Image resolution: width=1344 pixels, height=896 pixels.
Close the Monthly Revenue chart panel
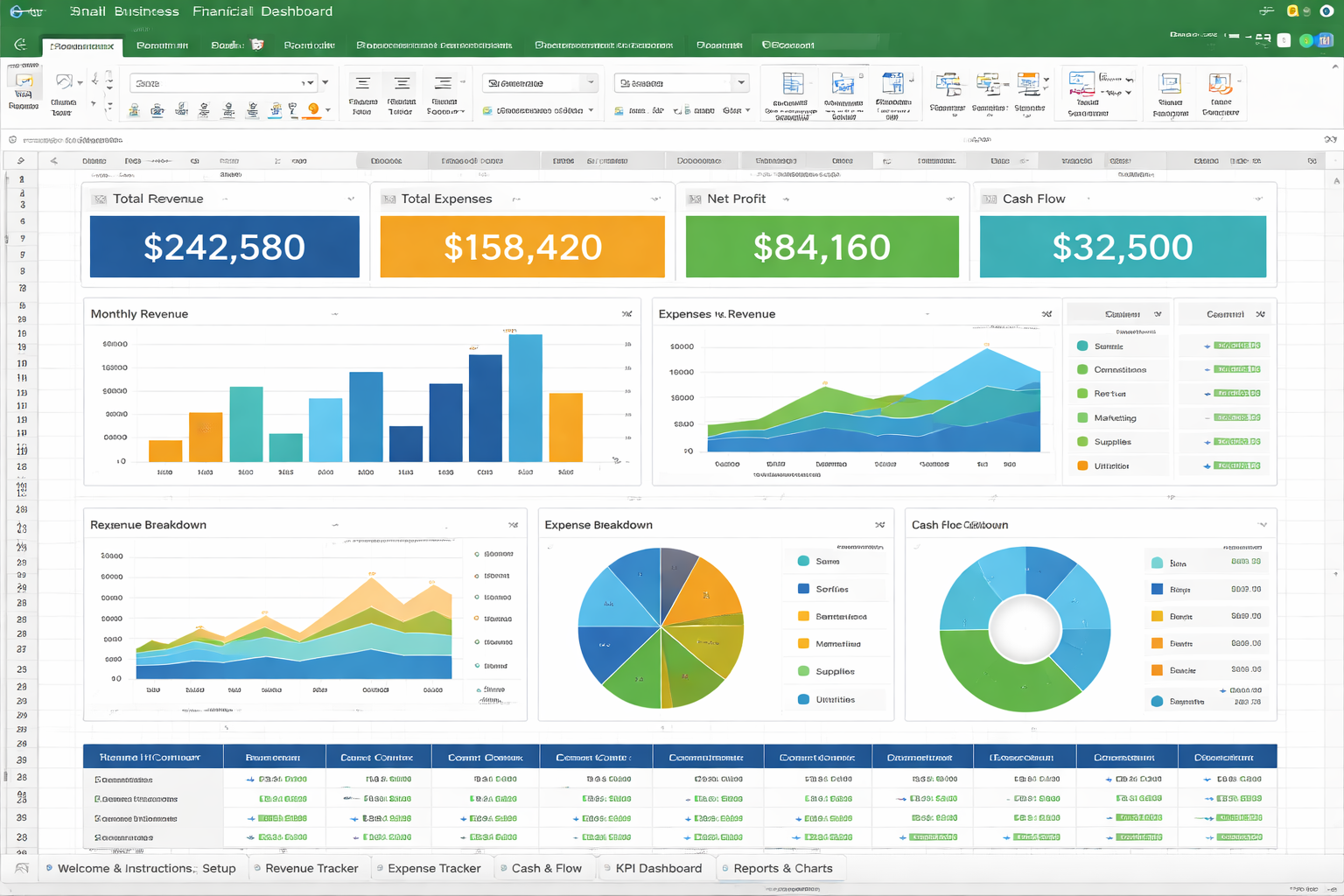click(x=626, y=312)
